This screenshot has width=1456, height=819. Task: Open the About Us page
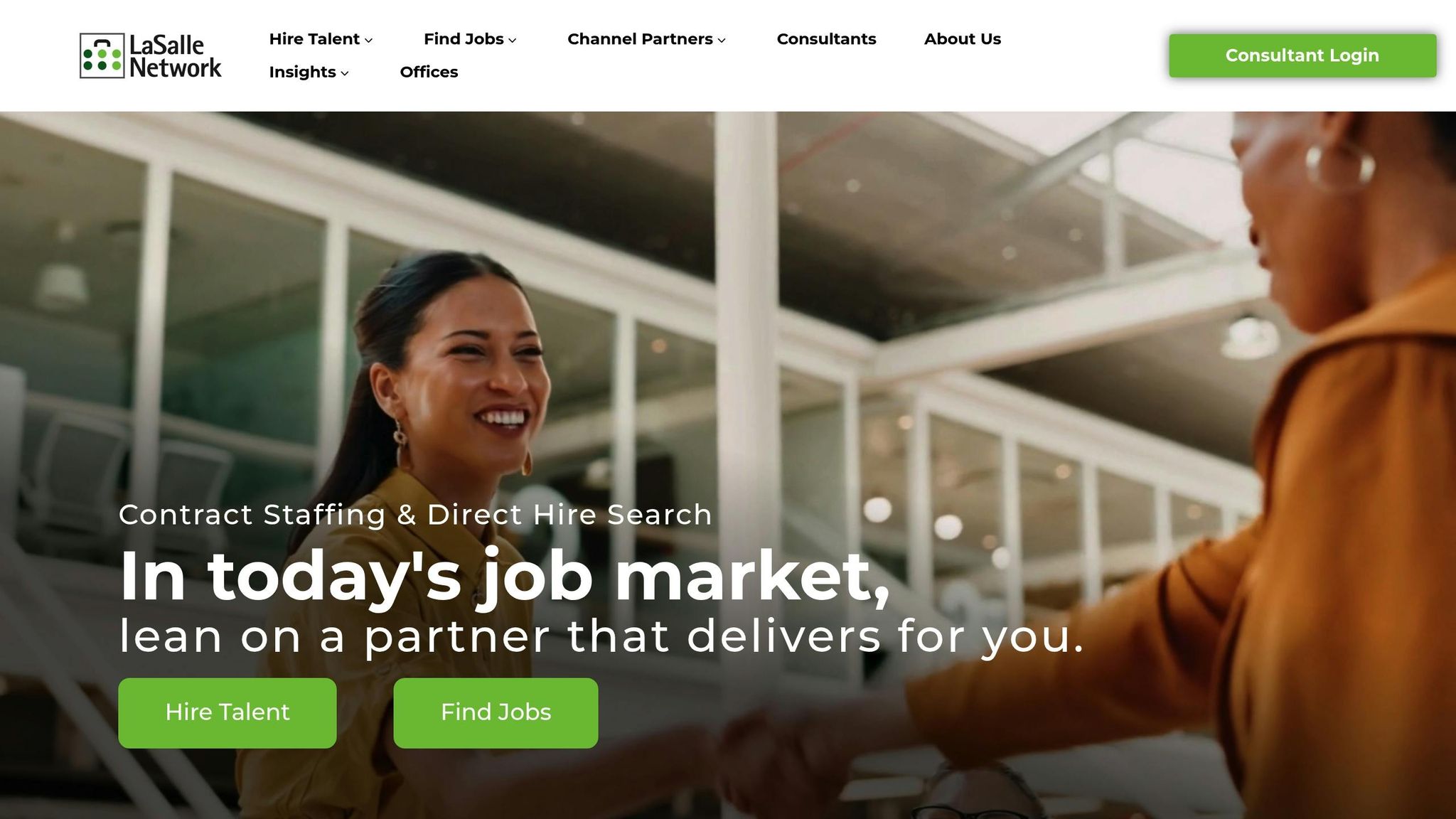tap(963, 39)
